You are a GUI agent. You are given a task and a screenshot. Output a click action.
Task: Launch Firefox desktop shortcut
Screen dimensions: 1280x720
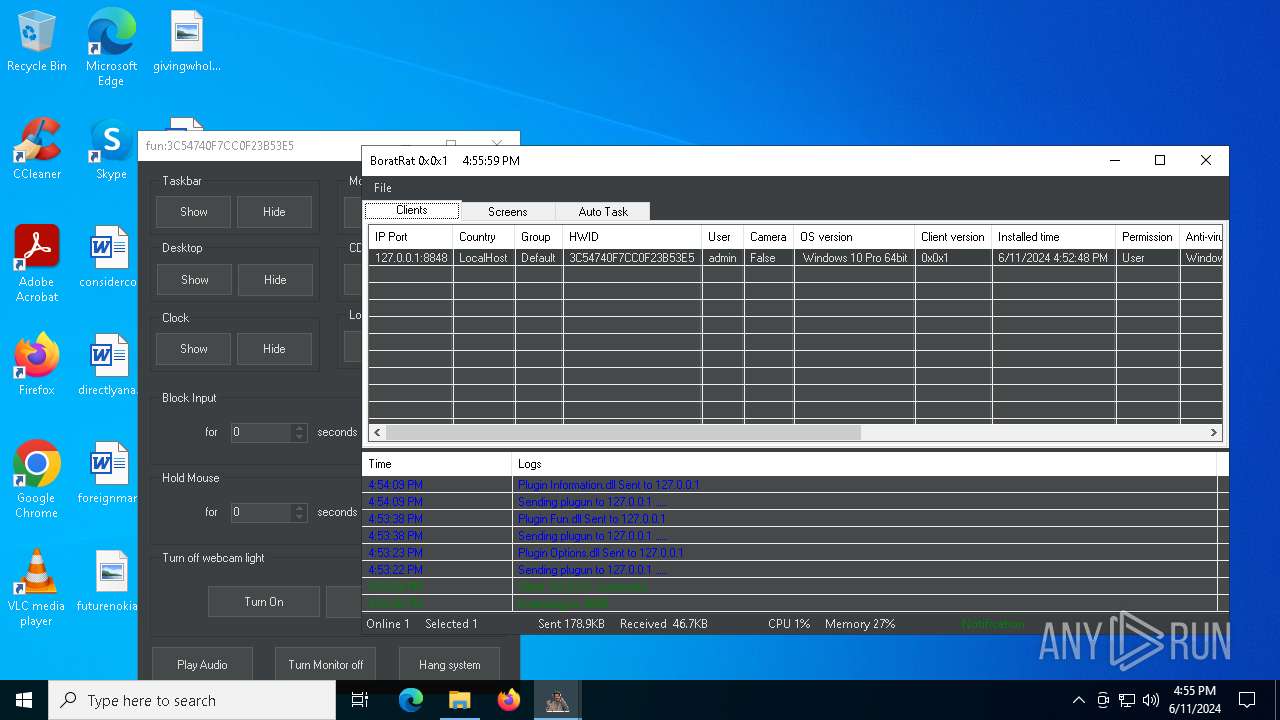(37, 365)
